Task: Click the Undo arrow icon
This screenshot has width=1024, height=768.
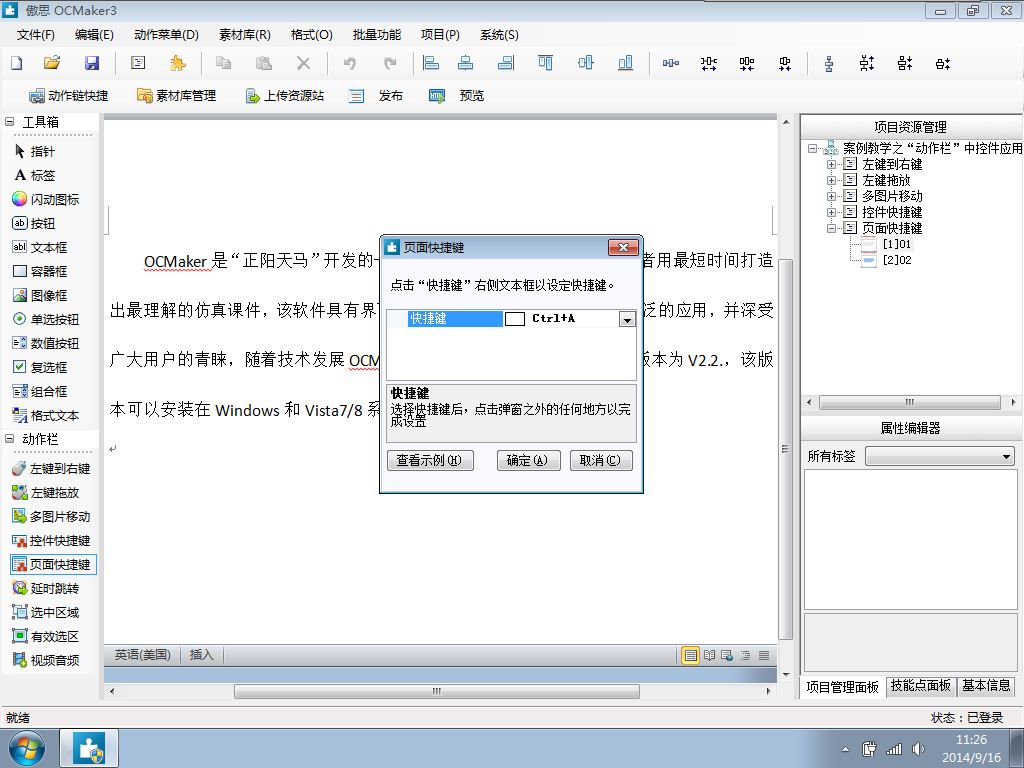Action: pyautogui.click(x=350, y=63)
